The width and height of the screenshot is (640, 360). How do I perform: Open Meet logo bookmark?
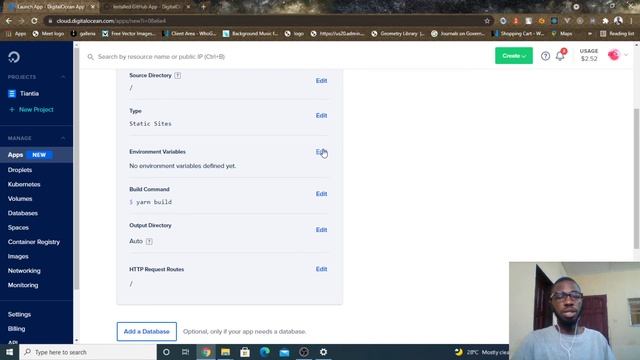tap(48, 34)
